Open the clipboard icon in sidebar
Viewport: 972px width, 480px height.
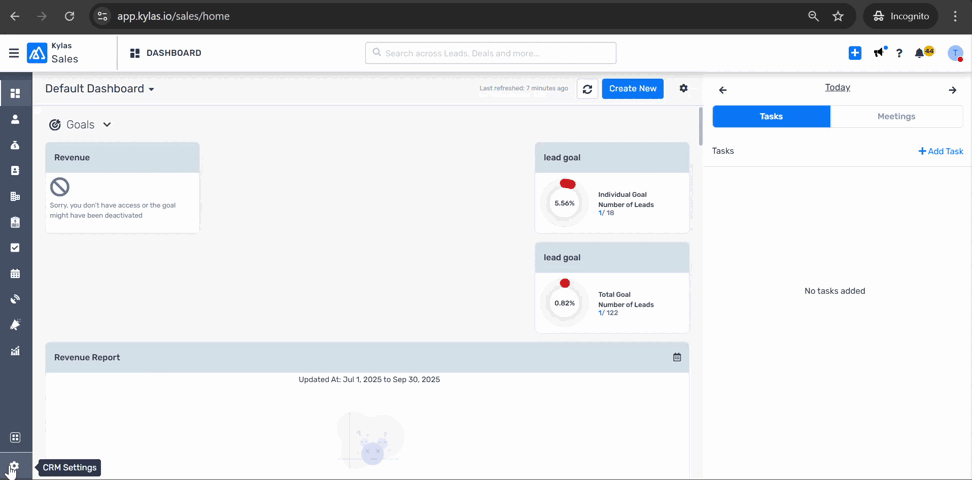coord(15,222)
